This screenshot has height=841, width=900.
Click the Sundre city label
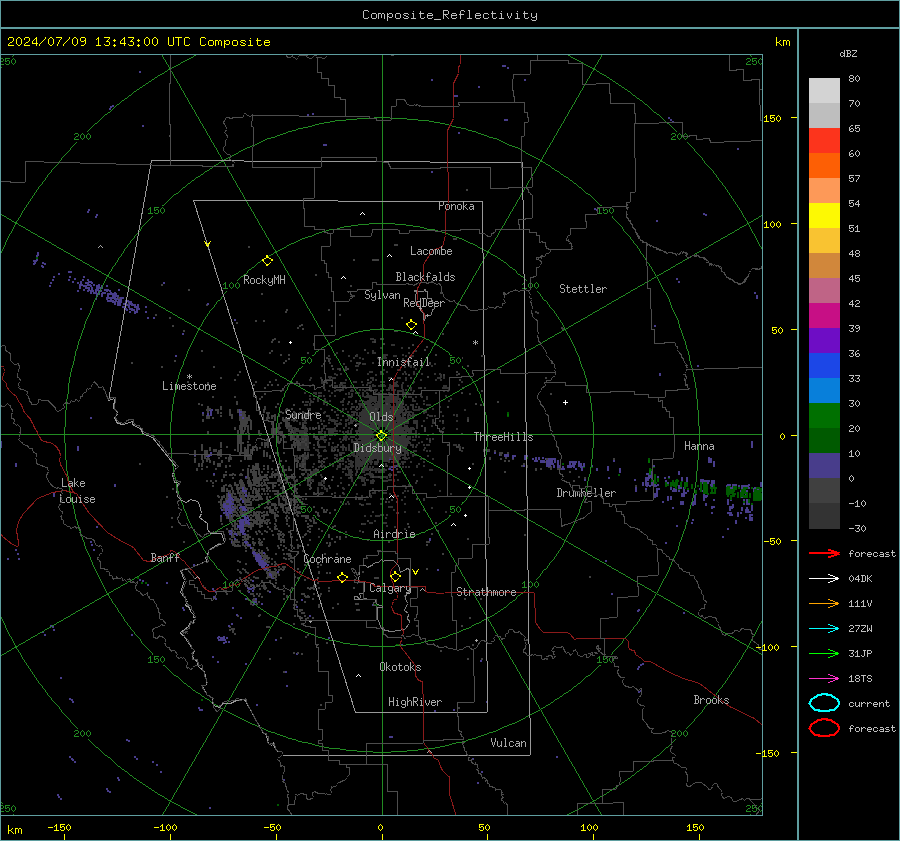[303, 415]
